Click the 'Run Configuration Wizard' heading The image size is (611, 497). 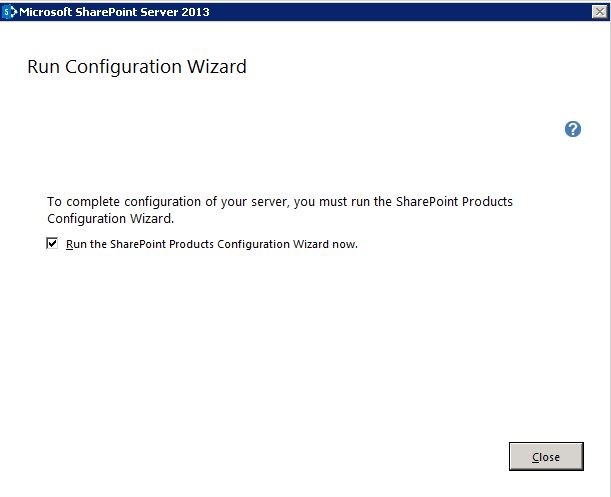tap(137, 67)
